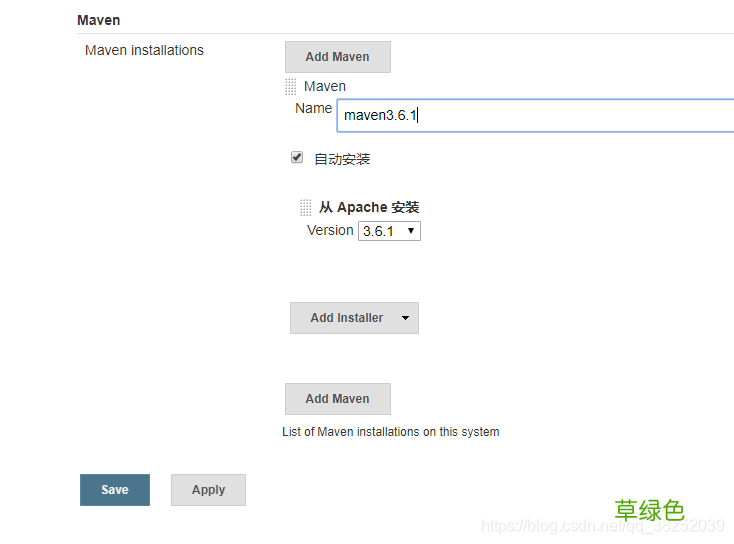Screen dimensions: 734x544
Task: Click the List of Maven installations description
Action: (391, 432)
